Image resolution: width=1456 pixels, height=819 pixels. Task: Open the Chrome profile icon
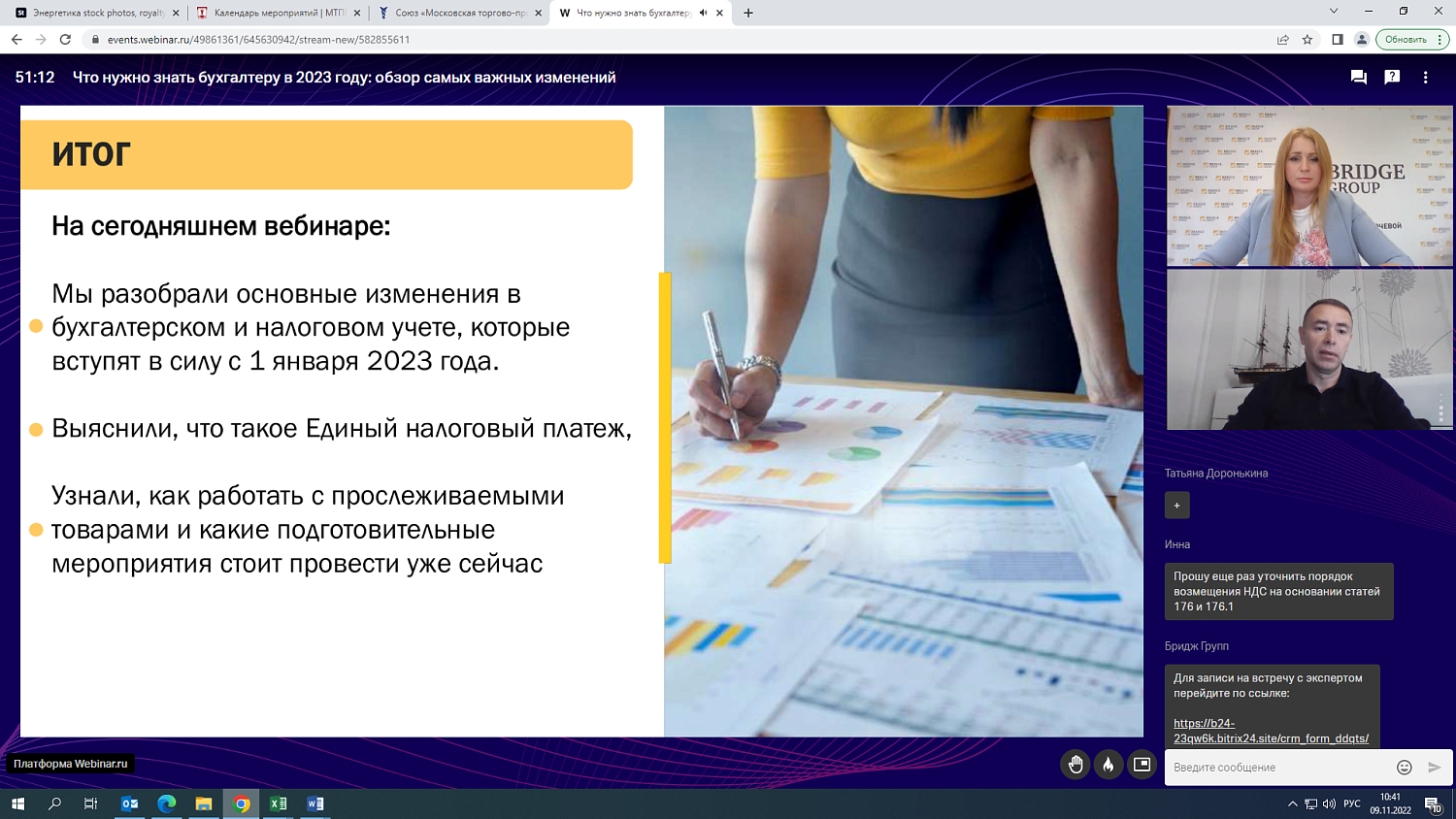(1362, 40)
